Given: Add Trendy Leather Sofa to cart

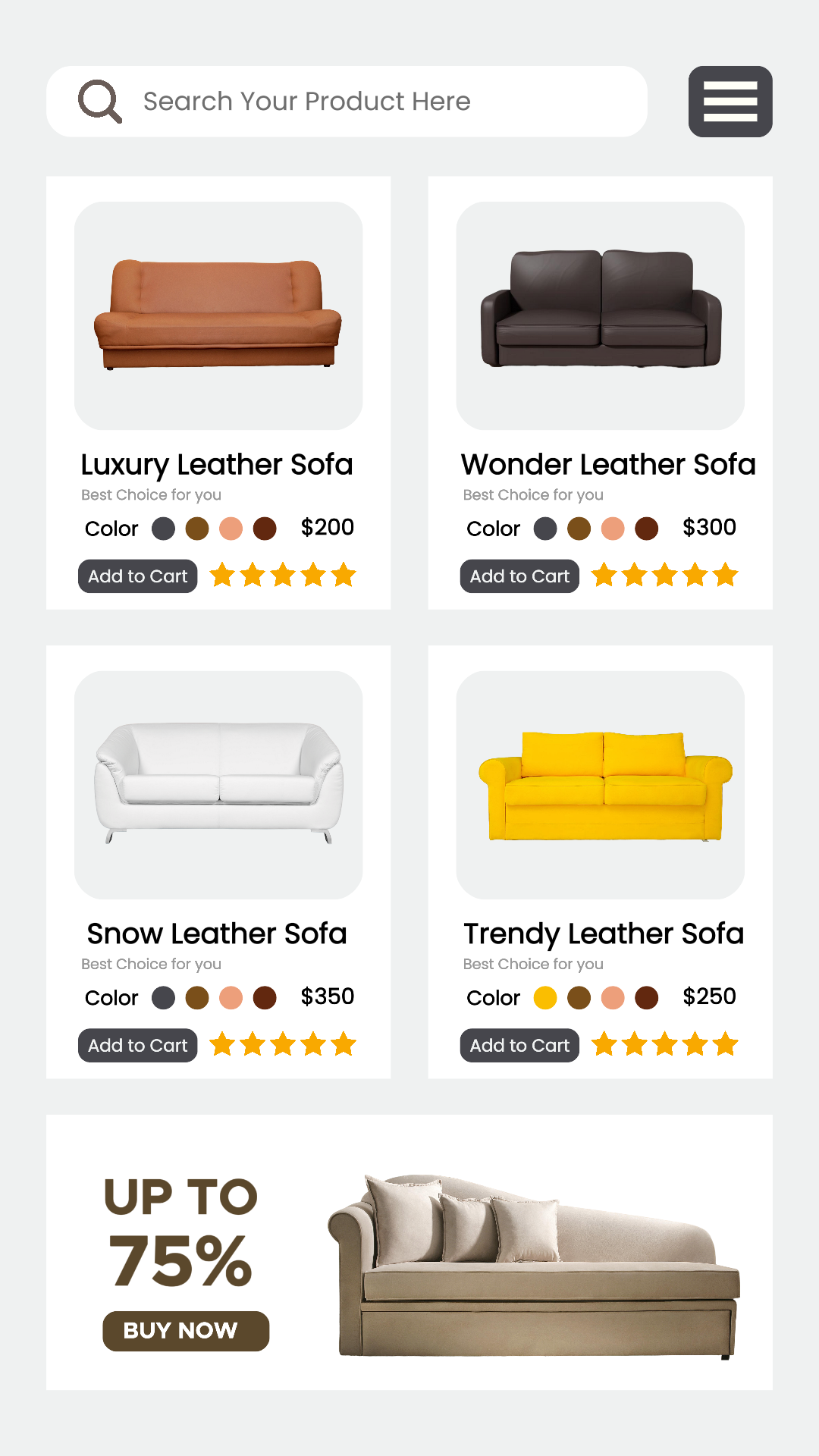Looking at the screenshot, I should click(519, 1046).
